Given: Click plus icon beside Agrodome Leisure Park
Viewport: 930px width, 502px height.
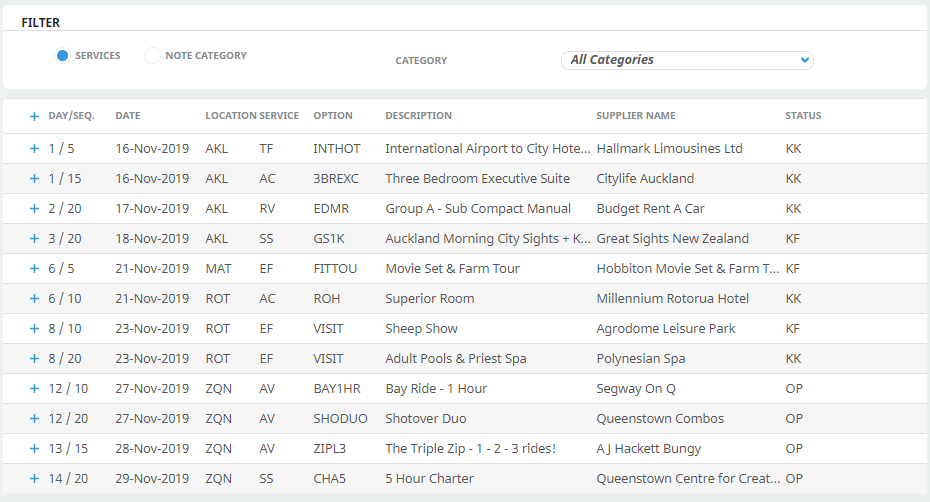Looking at the screenshot, I should [x=34, y=329].
